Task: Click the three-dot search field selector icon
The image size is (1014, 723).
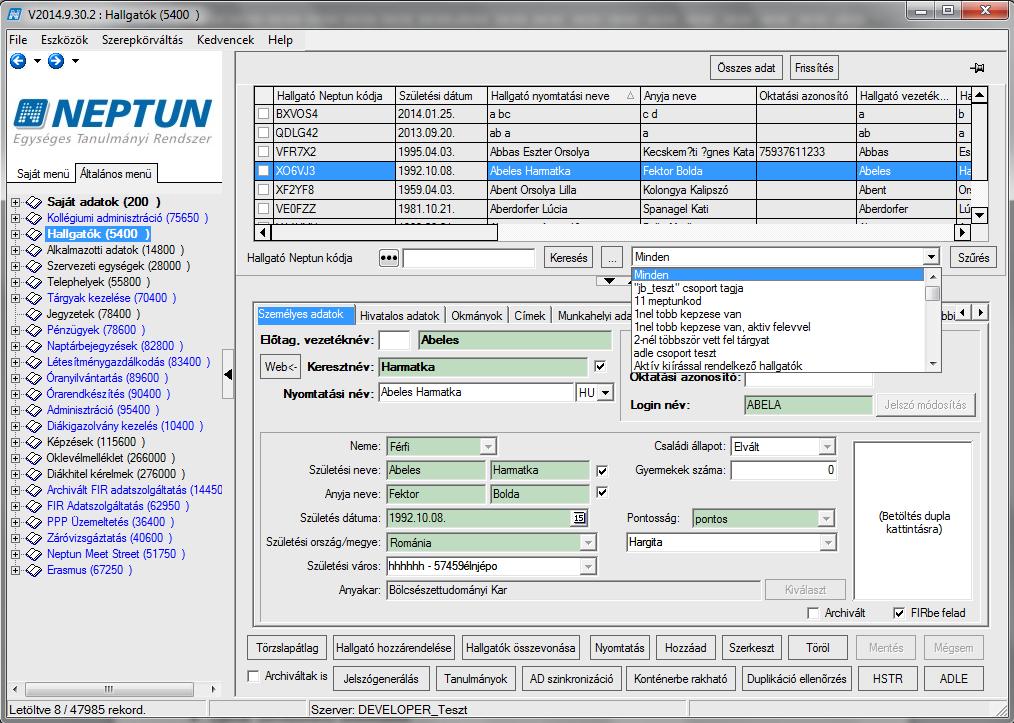Action: [x=389, y=257]
